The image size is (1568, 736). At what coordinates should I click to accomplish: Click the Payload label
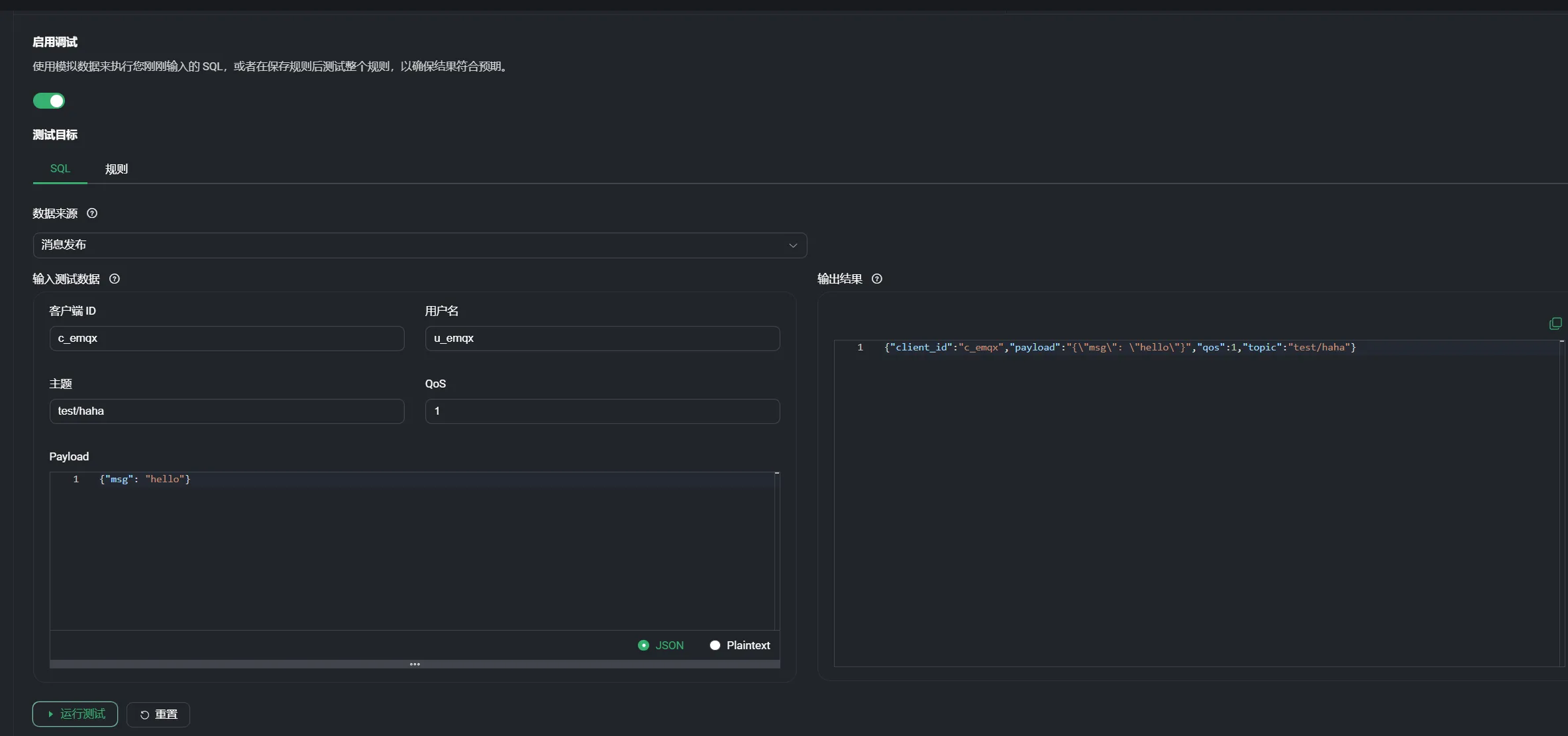(69, 456)
